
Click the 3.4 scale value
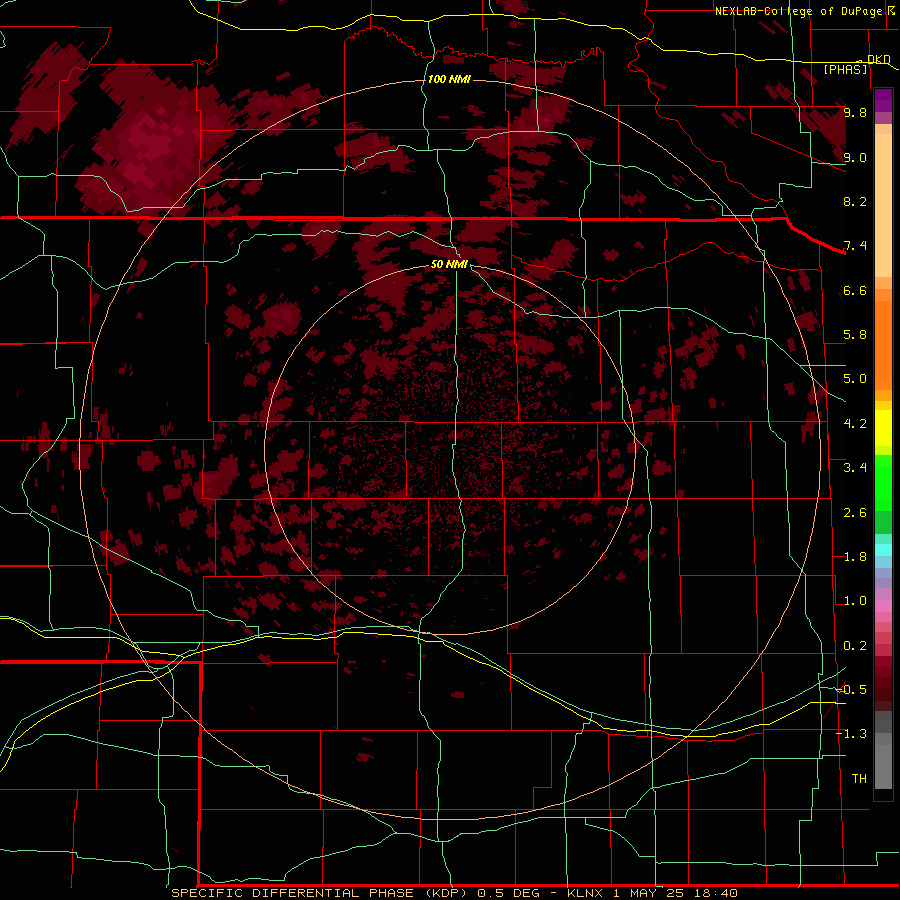coord(855,468)
